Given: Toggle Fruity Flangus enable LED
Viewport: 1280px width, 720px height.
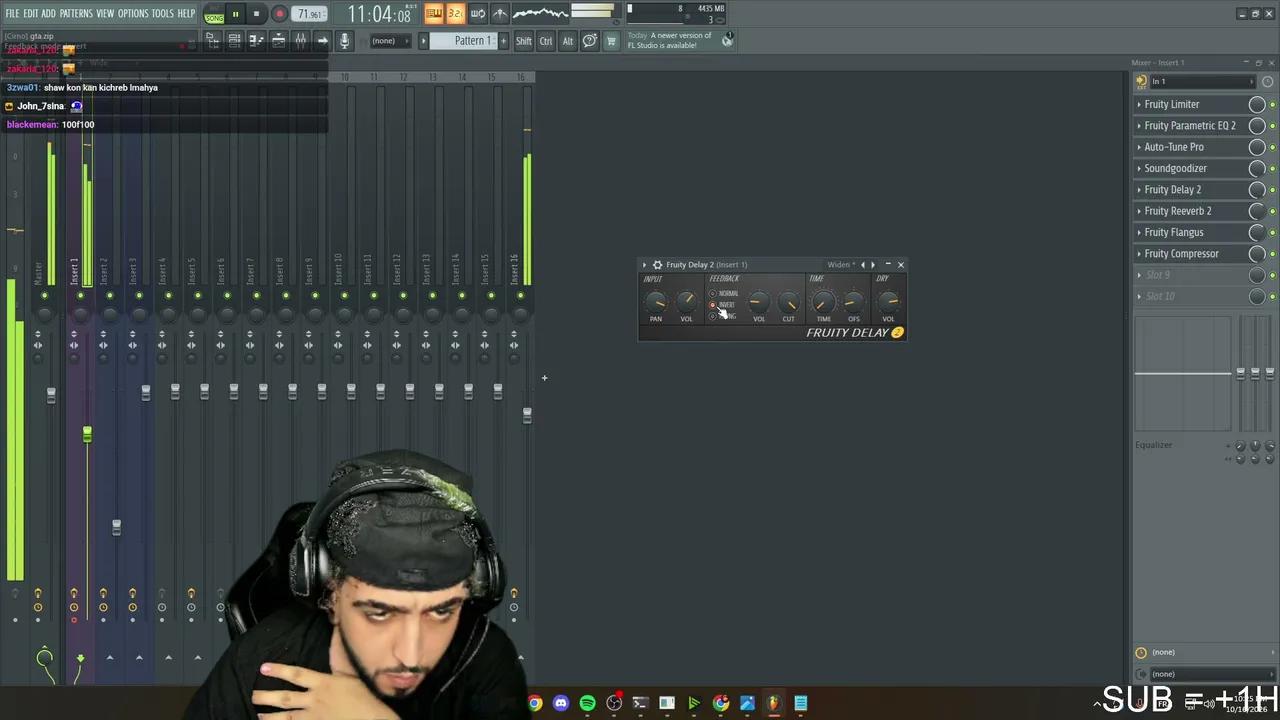Looking at the screenshot, I should pyautogui.click(x=1272, y=233).
